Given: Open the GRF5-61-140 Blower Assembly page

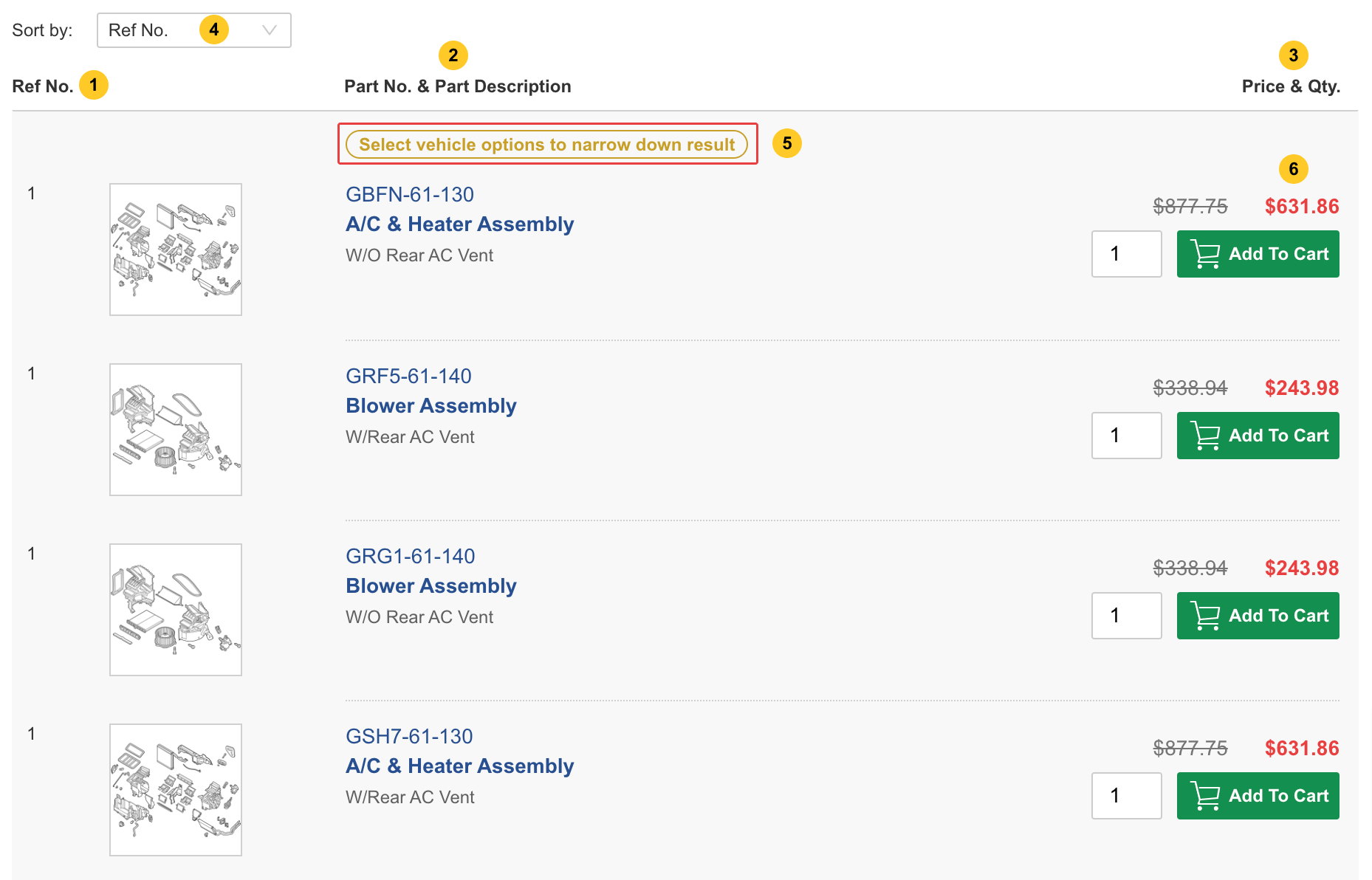Looking at the screenshot, I should (408, 376).
